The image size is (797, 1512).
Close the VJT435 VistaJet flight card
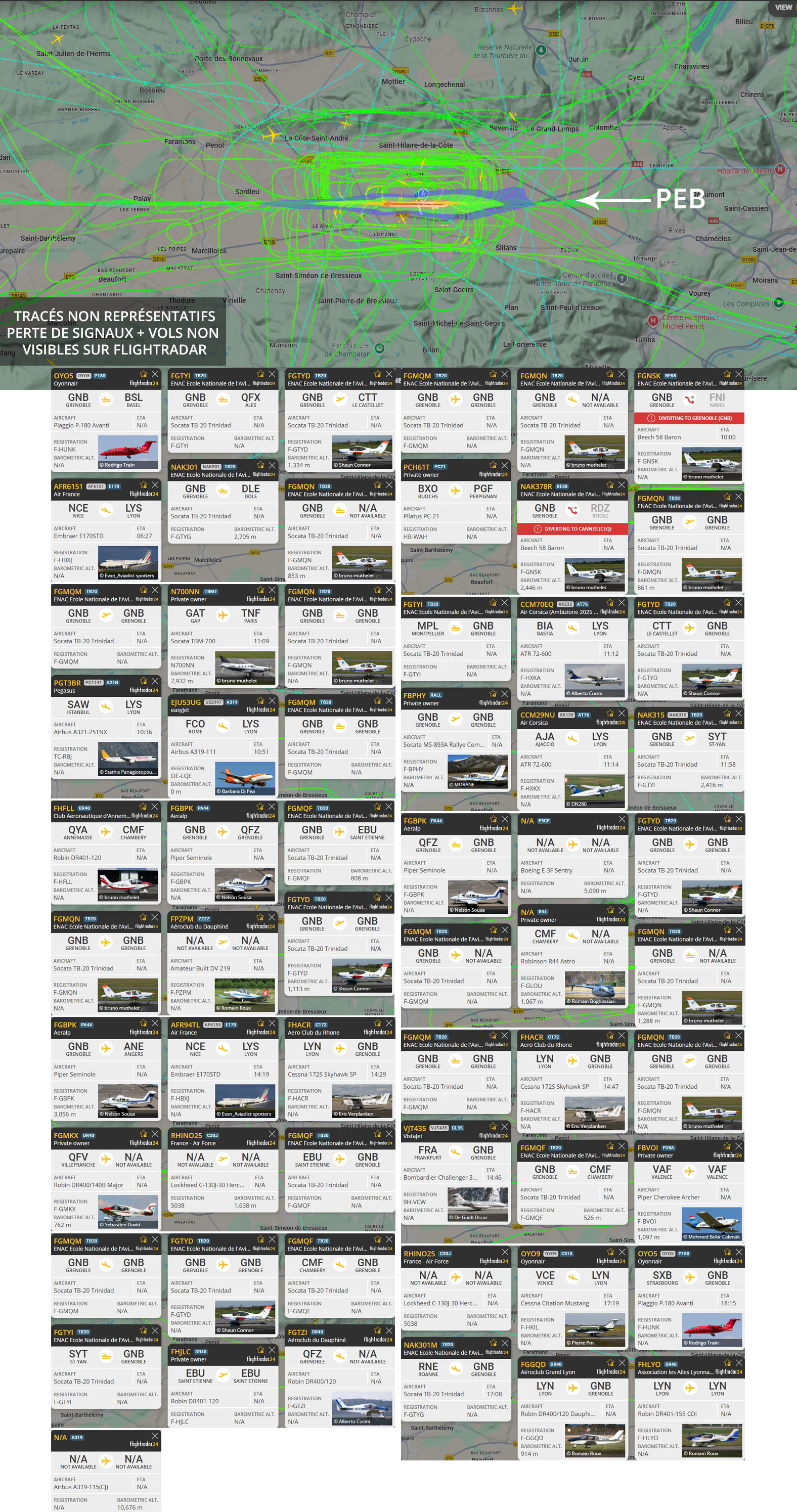(x=504, y=1126)
